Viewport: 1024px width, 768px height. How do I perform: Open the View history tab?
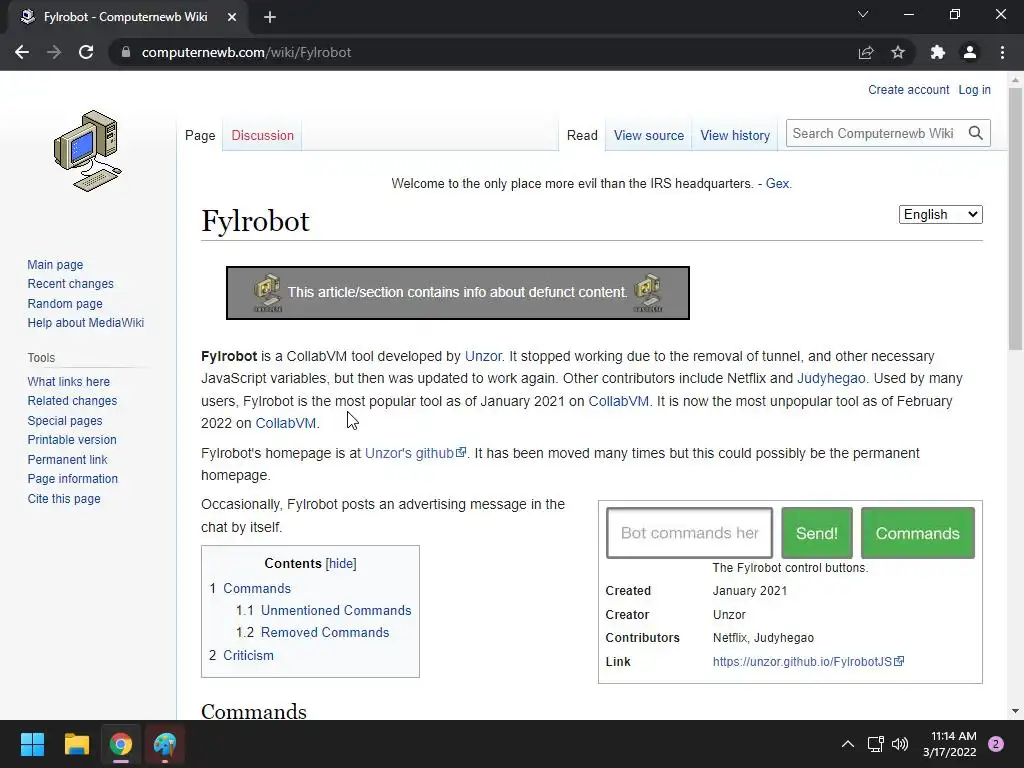tap(735, 135)
